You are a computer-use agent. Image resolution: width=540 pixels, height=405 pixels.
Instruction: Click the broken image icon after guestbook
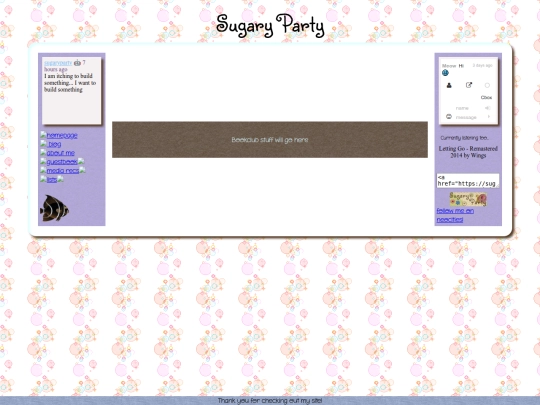coord(81,161)
